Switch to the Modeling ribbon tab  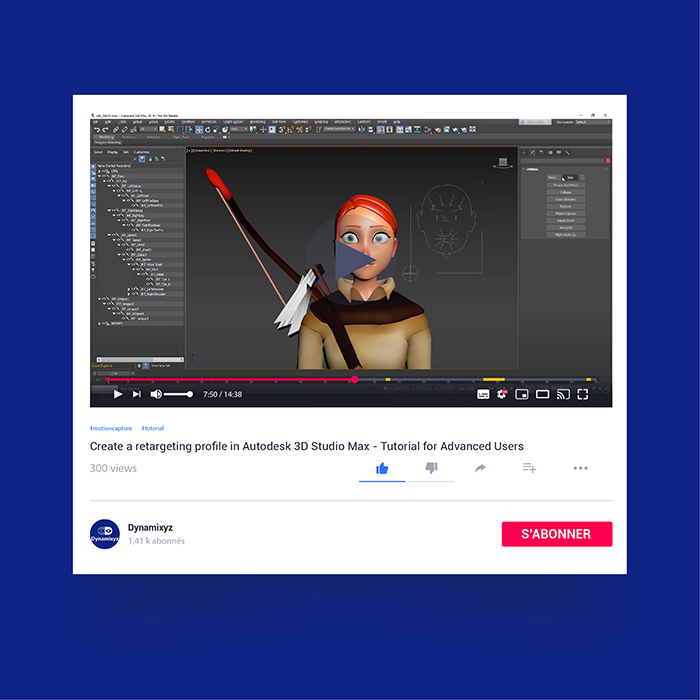[107, 137]
